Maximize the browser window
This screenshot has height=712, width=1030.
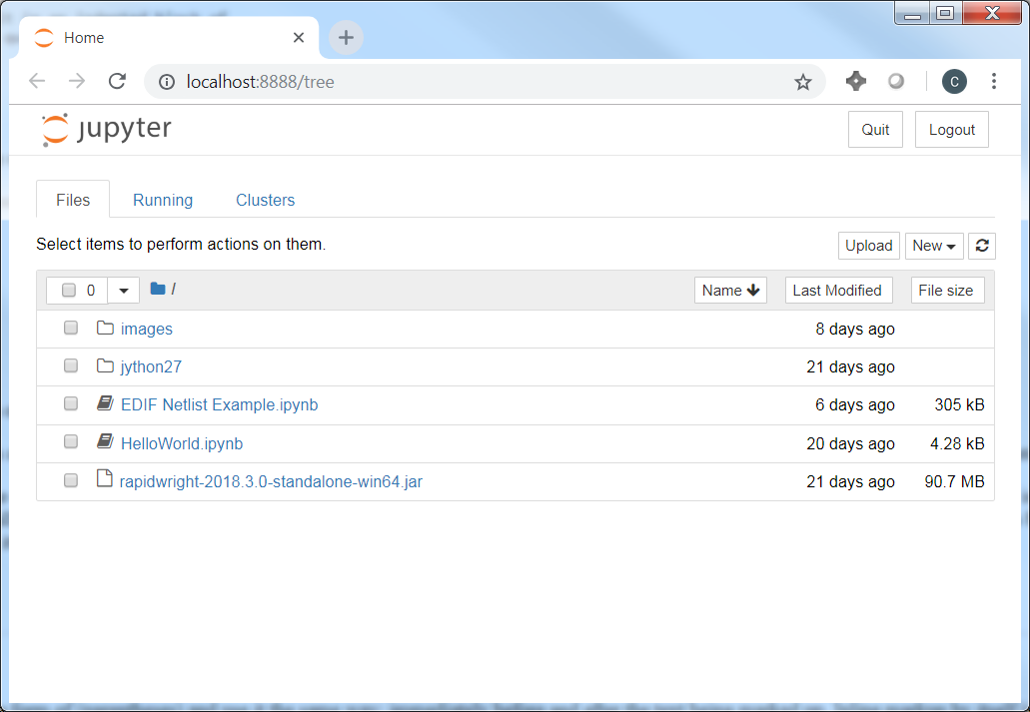[945, 12]
